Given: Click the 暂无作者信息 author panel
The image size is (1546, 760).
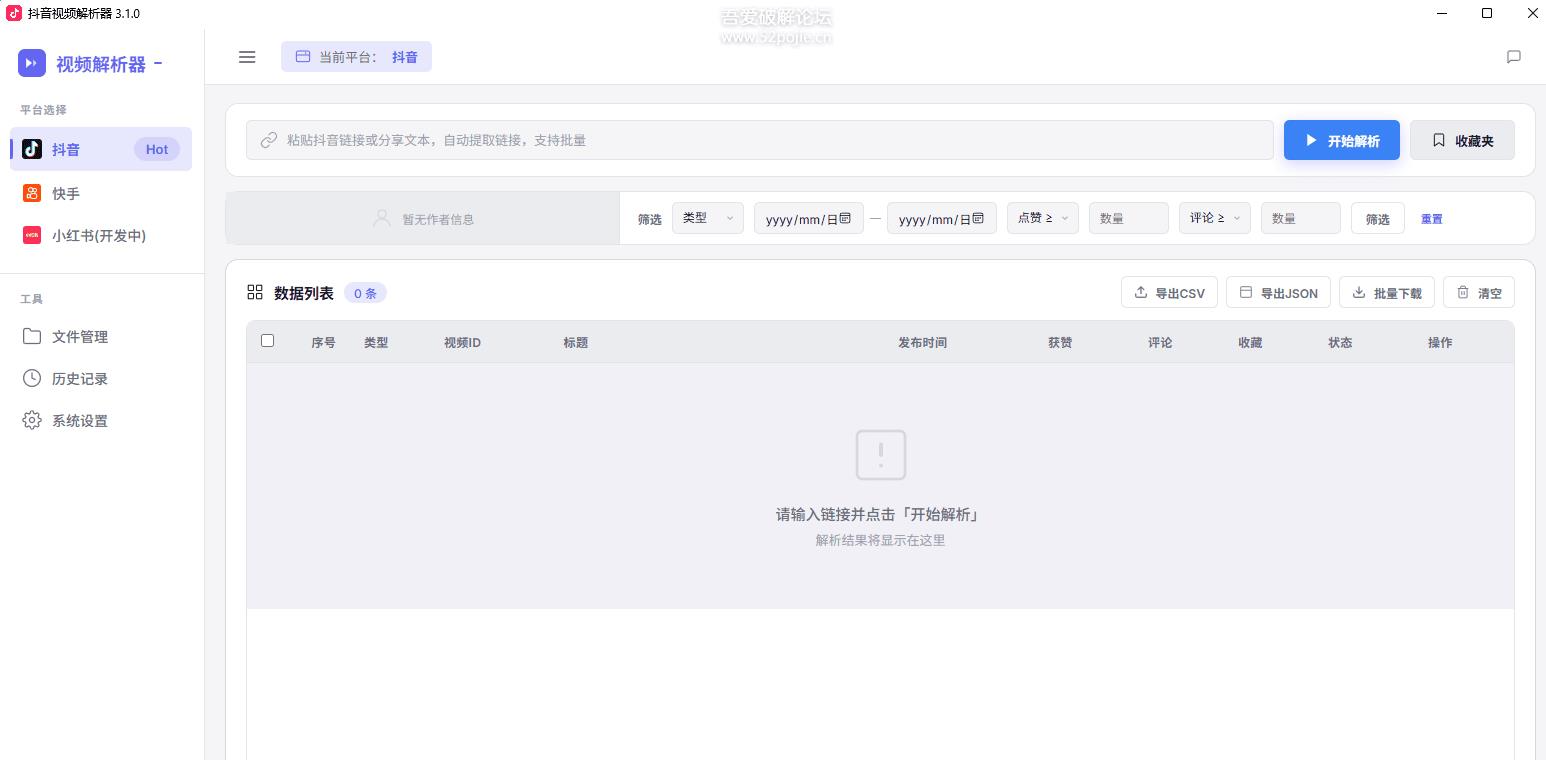Looking at the screenshot, I should 423,218.
